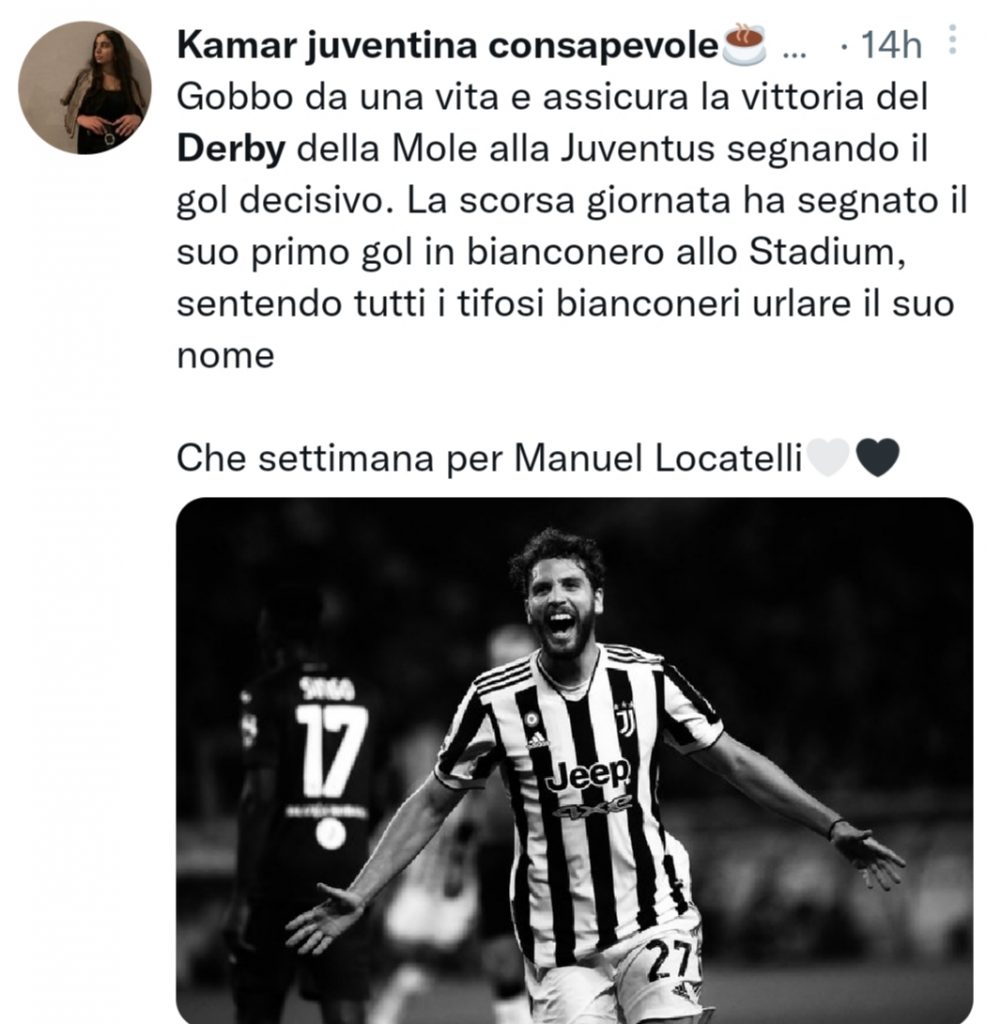
Task: Click the celebrating player's face in the photo
Action: click(x=562, y=605)
